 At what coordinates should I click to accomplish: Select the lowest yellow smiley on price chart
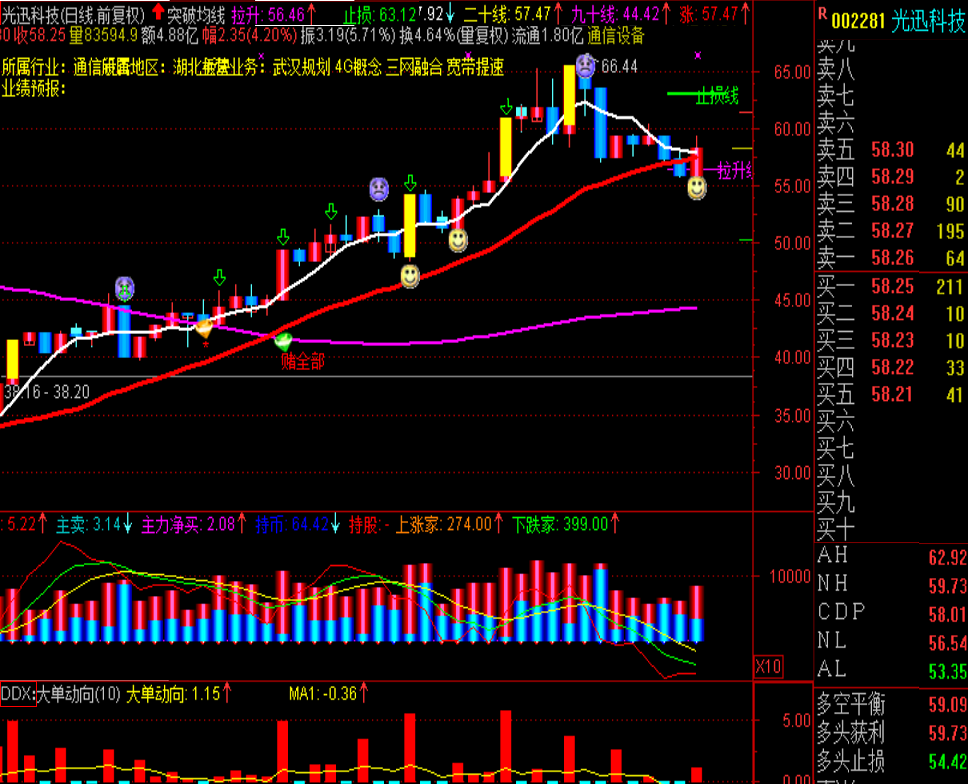pyautogui.click(x=410, y=276)
